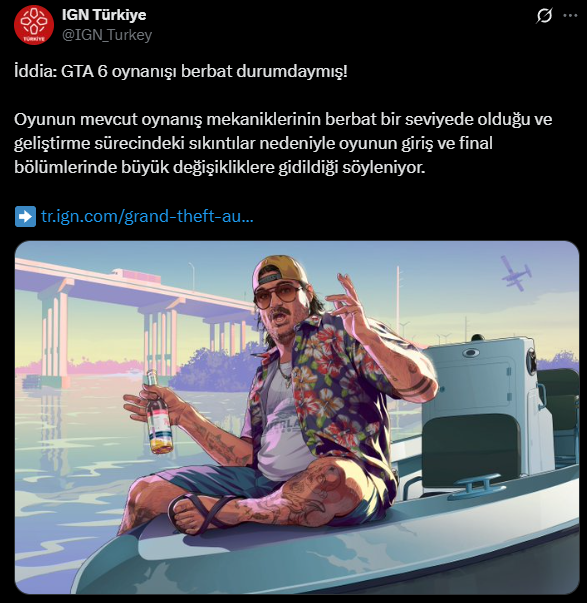Click the IGN Türkiye display name
This screenshot has height=603, width=587.
tap(104, 15)
